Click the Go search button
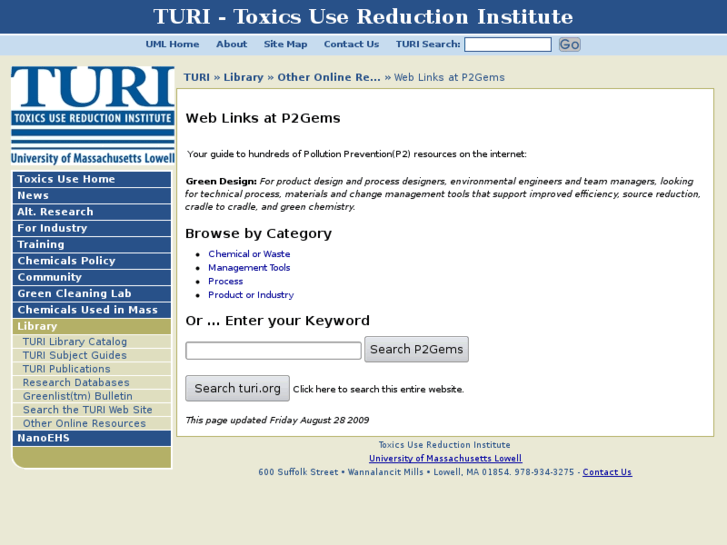This screenshot has height=545, width=727. 569,45
